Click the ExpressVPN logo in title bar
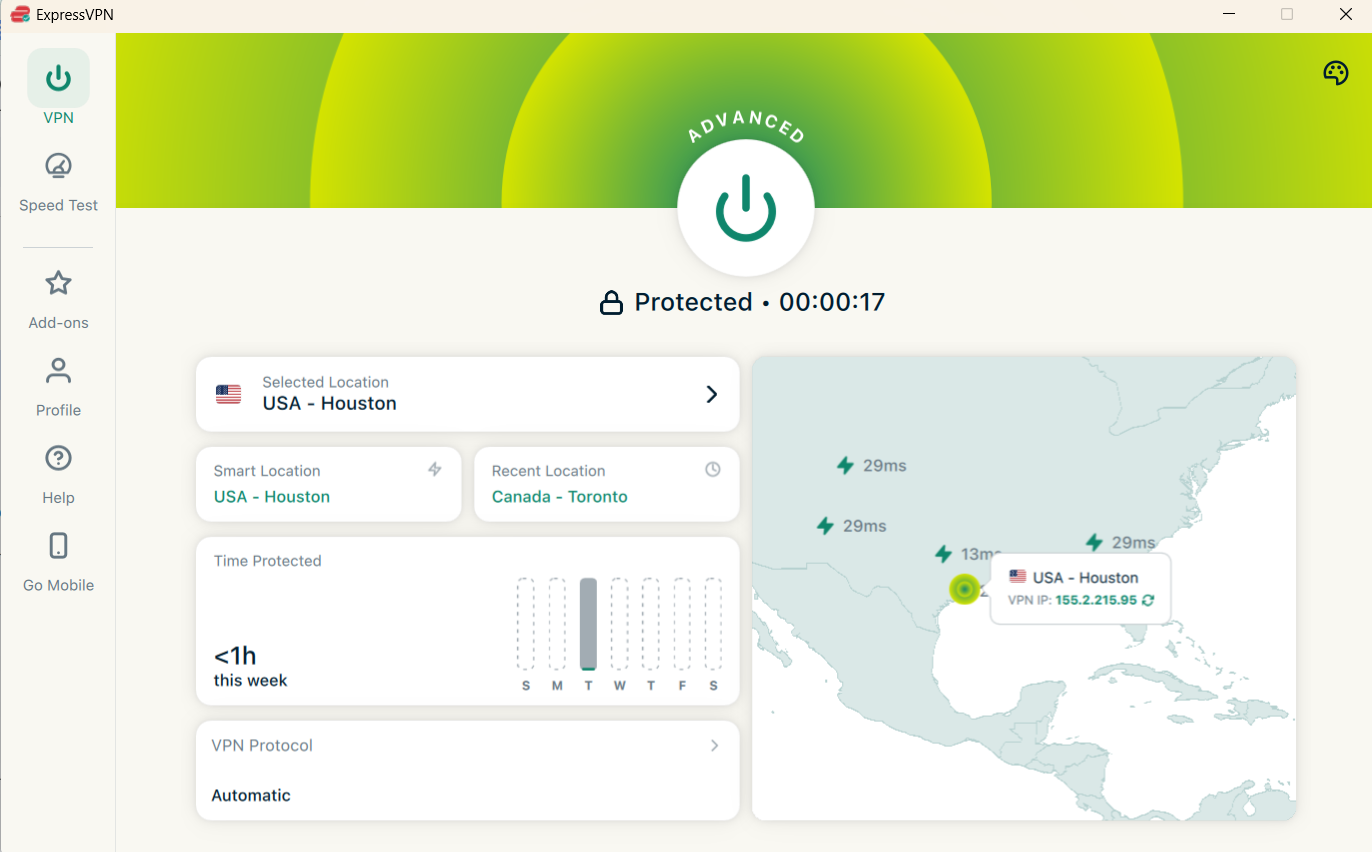This screenshot has width=1372, height=852. [x=20, y=14]
